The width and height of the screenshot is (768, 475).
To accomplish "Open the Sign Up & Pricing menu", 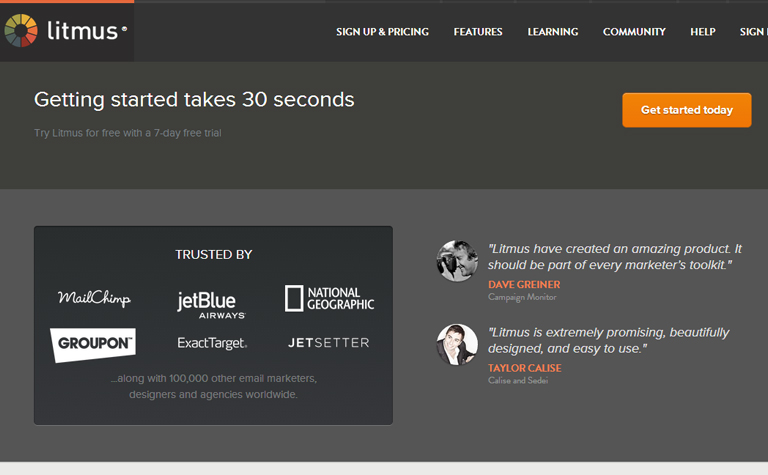I will pos(382,32).
